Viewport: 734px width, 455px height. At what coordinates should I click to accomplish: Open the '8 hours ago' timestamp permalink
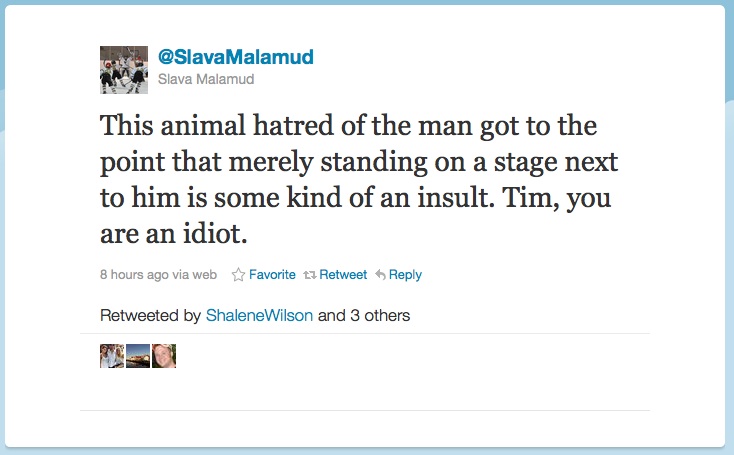tap(133, 274)
